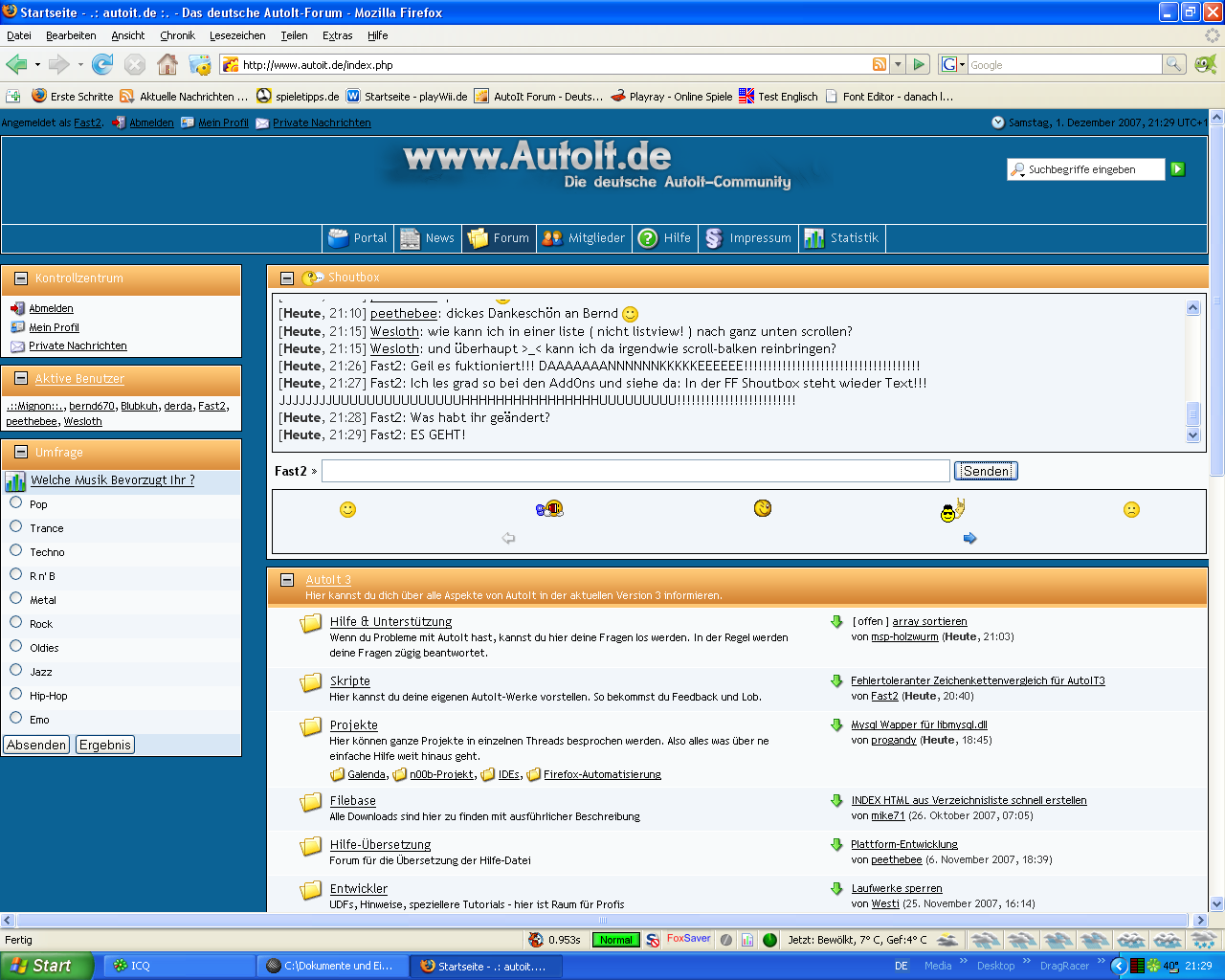Viewport: 1225px width, 980px height.
Task: Click the winking smiley in Shoutbox
Action: tap(762, 508)
